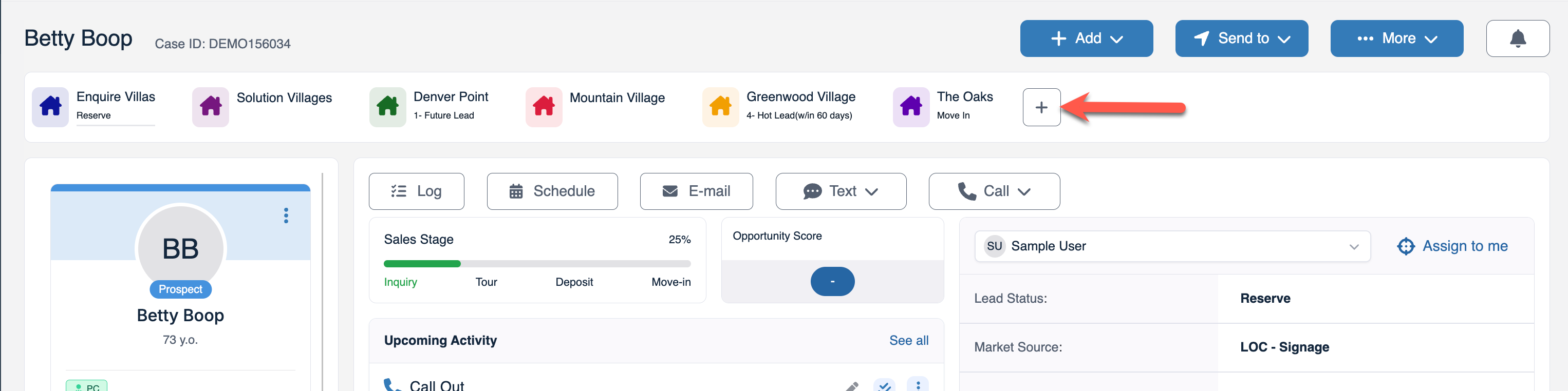Click the Assign to me link
Image resolution: width=1568 pixels, height=391 pixels.
coord(1452,246)
